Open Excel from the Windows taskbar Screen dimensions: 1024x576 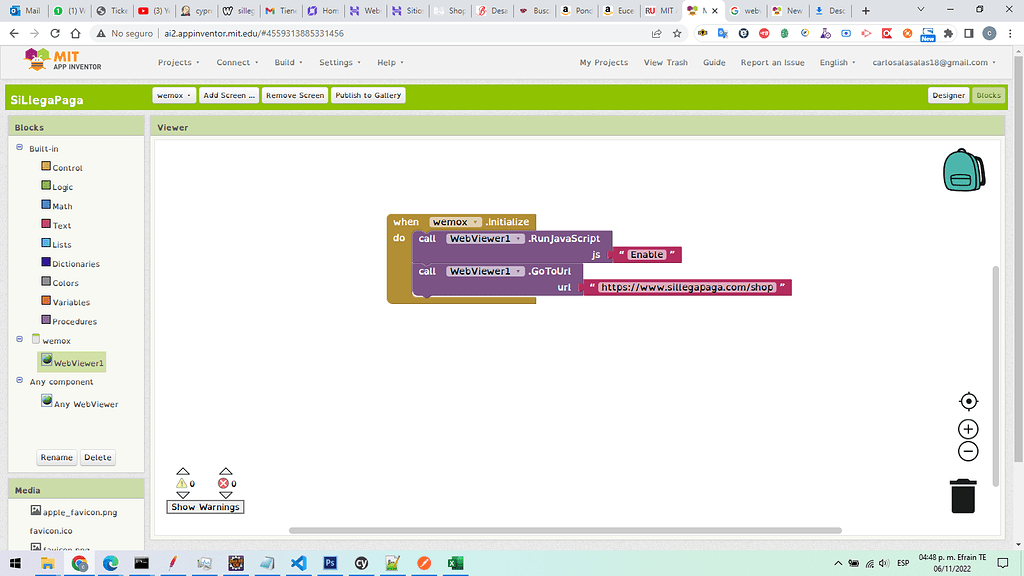point(455,563)
